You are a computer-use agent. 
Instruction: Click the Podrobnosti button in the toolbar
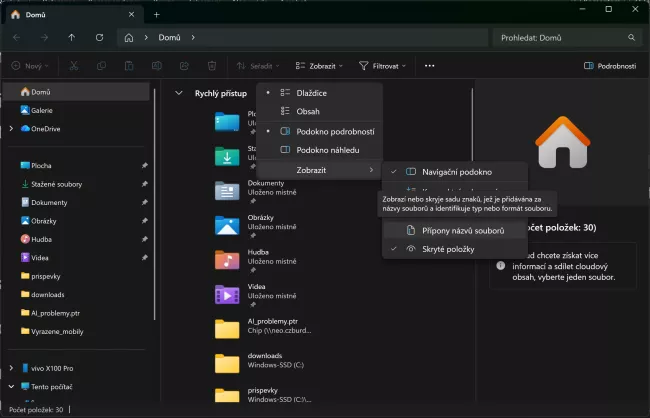[611, 66]
